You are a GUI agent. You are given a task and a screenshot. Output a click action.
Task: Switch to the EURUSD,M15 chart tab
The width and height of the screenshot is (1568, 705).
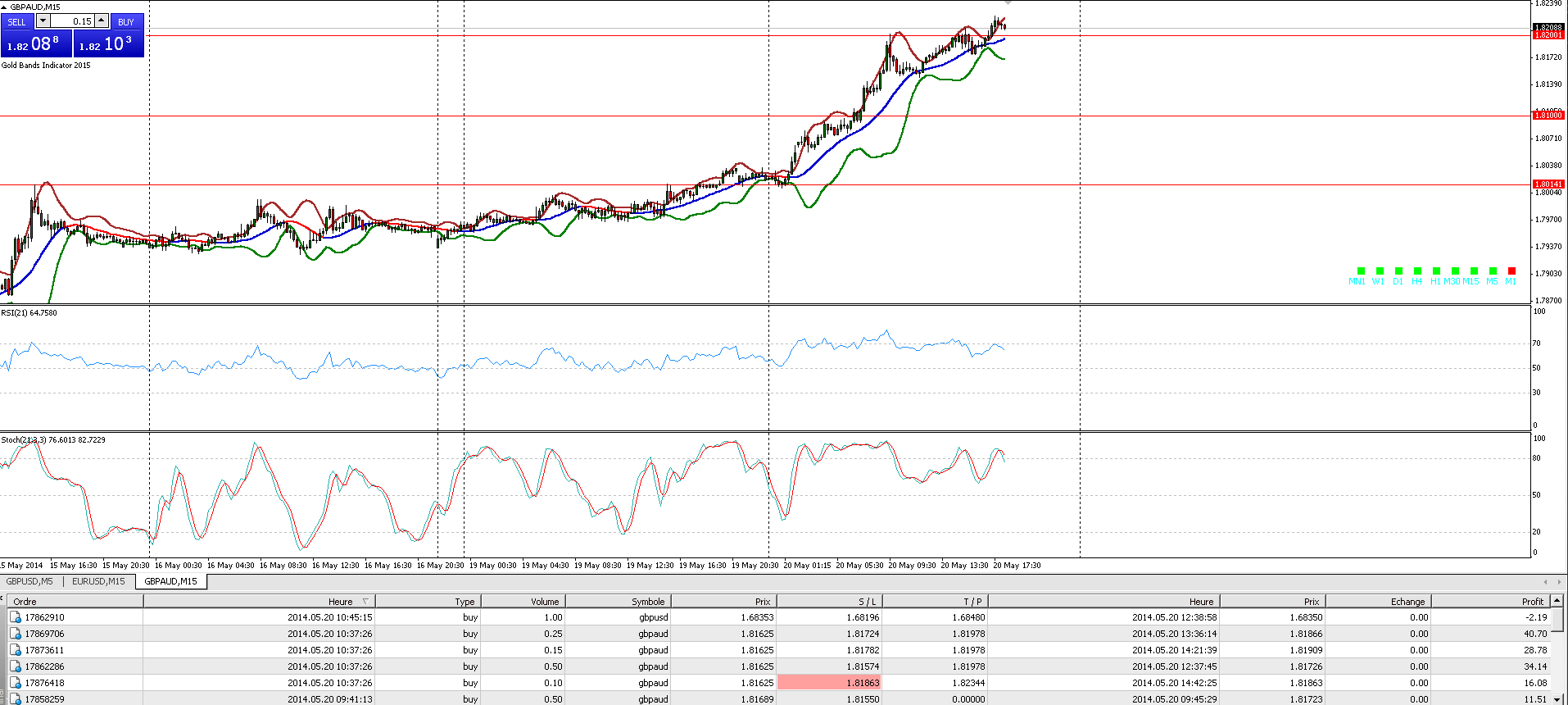click(98, 581)
